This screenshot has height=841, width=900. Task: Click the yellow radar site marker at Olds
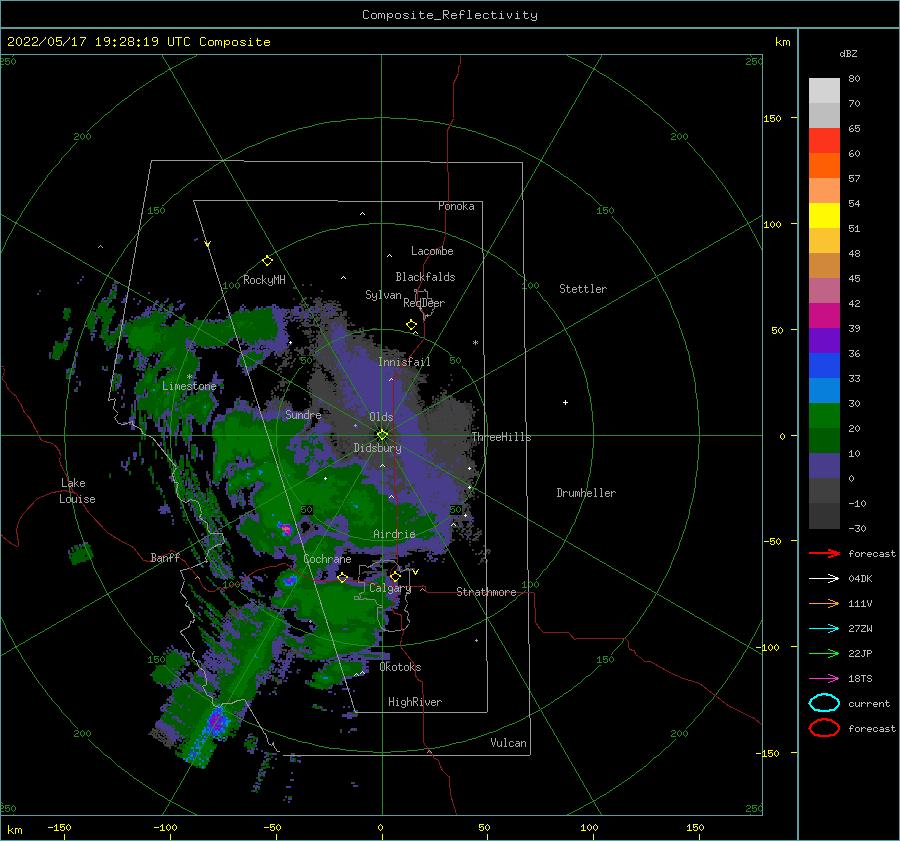pyautogui.click(x=382, y=435)
